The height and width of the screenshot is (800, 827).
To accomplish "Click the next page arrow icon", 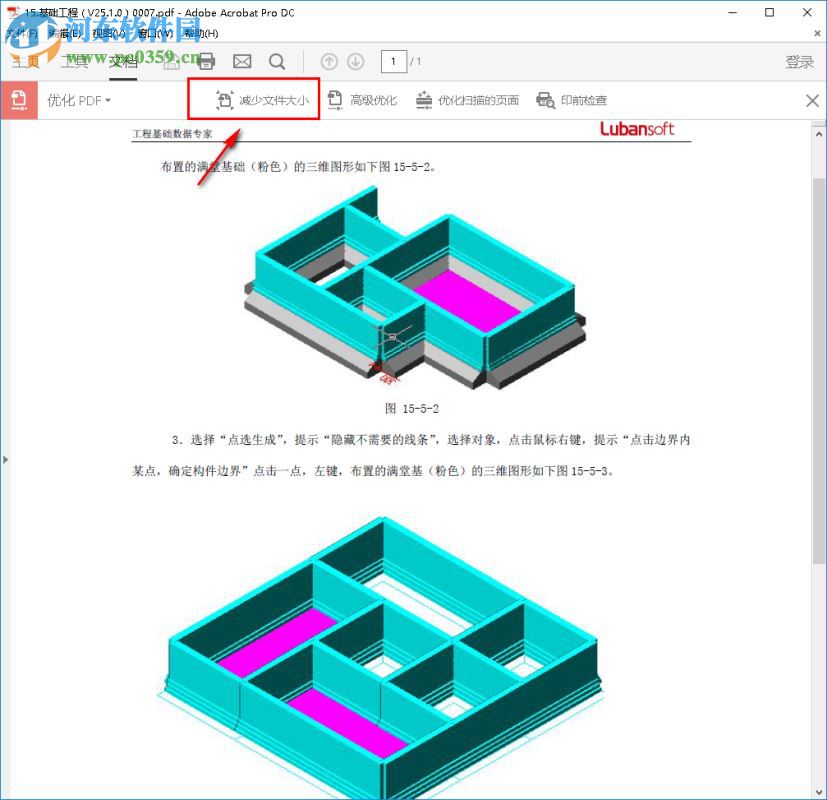I will click(x=356, y=61).
